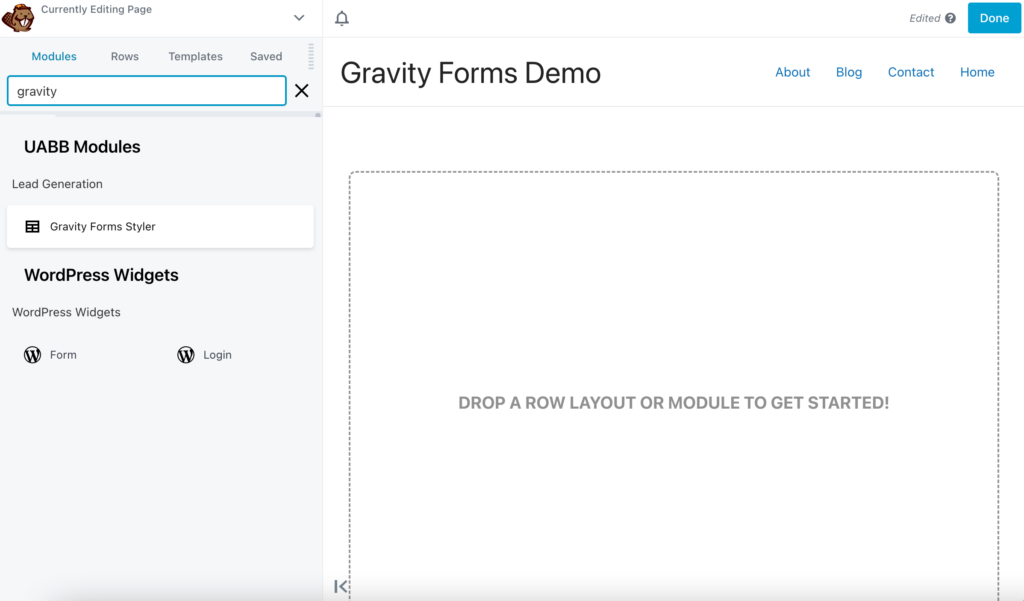View the Saved tab
This screenshot has height=601, width=1024.
click(265, 56)
